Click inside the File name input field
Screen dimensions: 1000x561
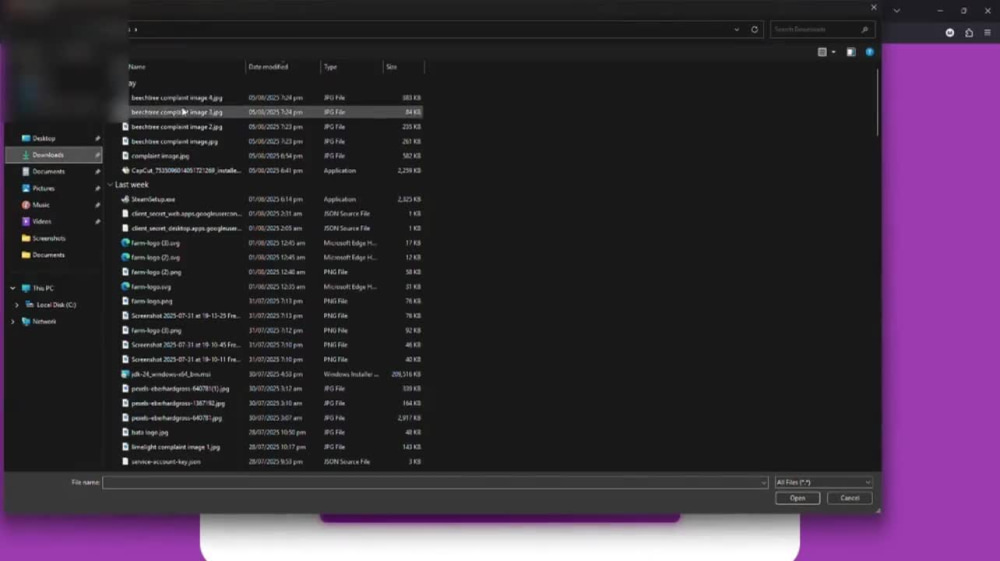[x=432, y=483]
